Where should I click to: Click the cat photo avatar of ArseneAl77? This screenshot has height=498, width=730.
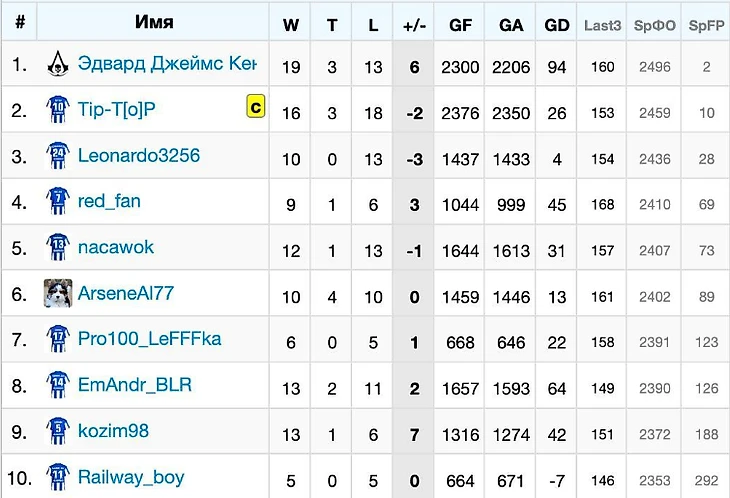click(58, 293)
